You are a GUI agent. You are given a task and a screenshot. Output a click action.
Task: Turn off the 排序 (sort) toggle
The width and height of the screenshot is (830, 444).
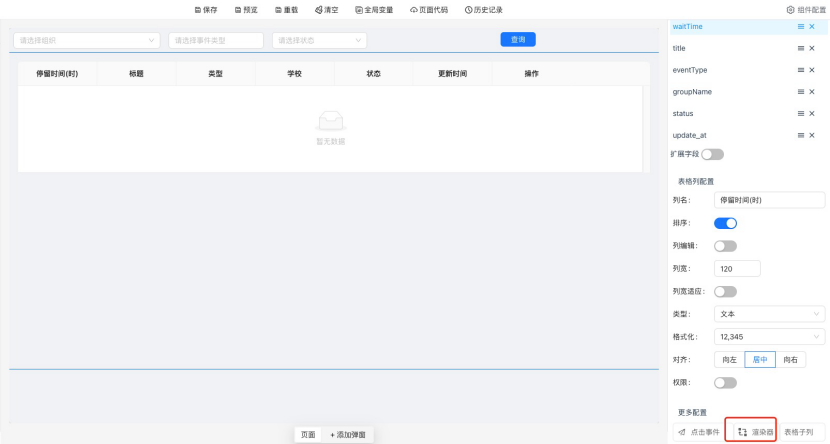(x=725, y=223)
